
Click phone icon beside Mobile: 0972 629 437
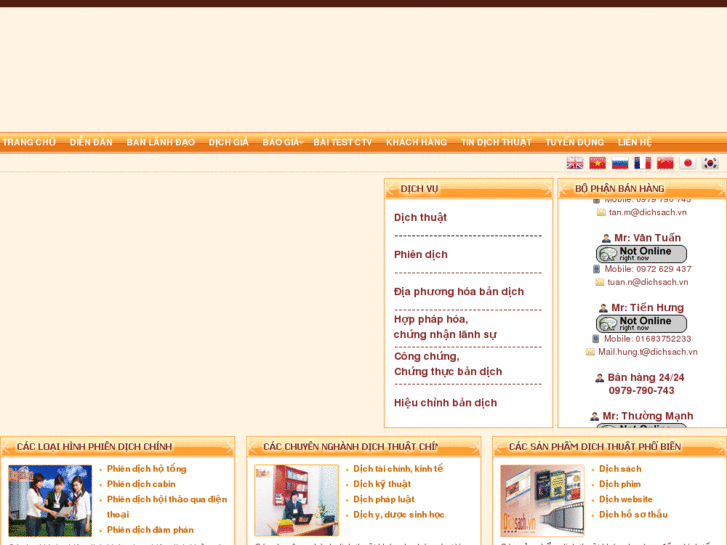[x=597, y=269]
